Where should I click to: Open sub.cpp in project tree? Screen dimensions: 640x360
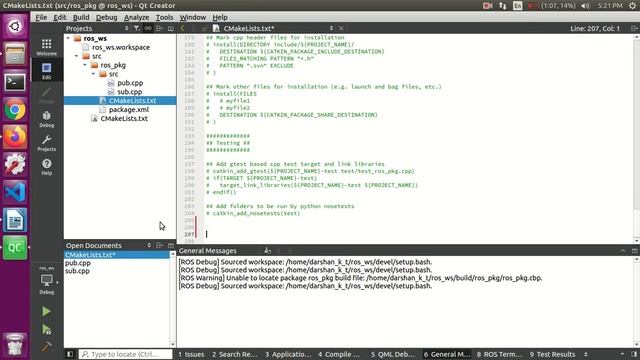pyautogui.click(x=130, y=92)
